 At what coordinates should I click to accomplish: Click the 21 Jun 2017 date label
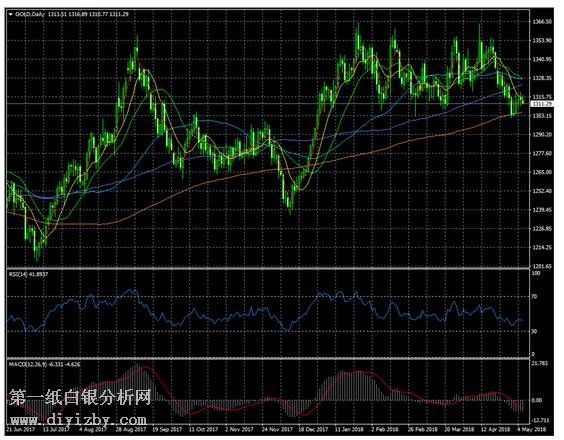[21, 429]
